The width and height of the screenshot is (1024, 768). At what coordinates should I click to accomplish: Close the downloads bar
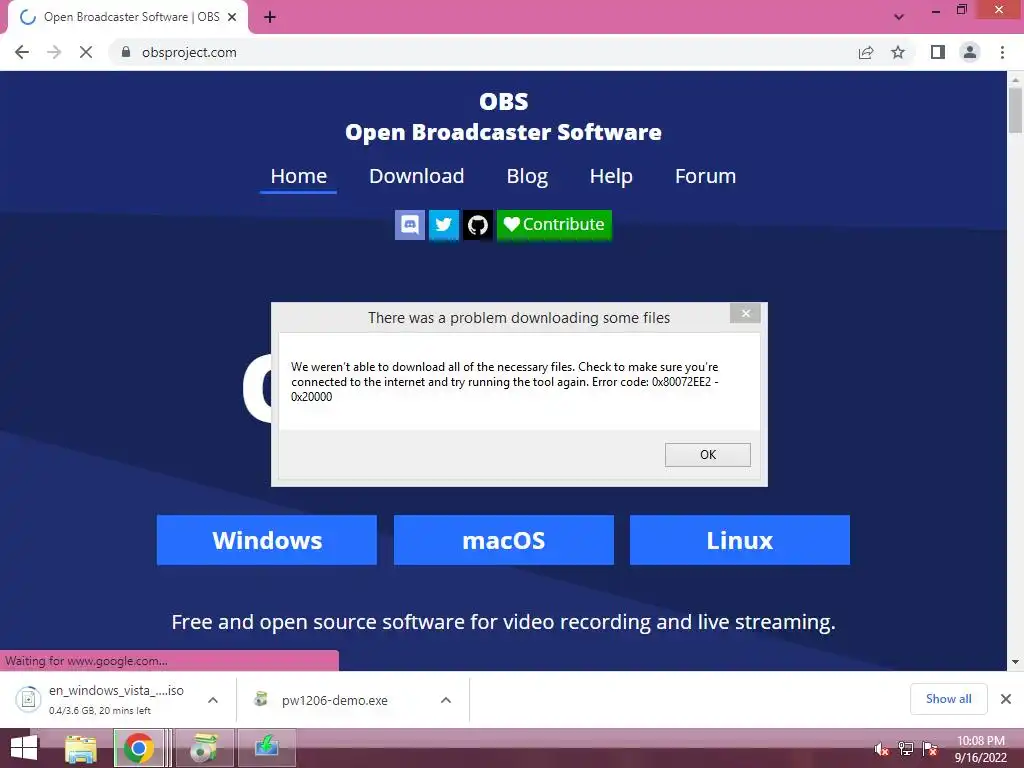click(1006, 699)
